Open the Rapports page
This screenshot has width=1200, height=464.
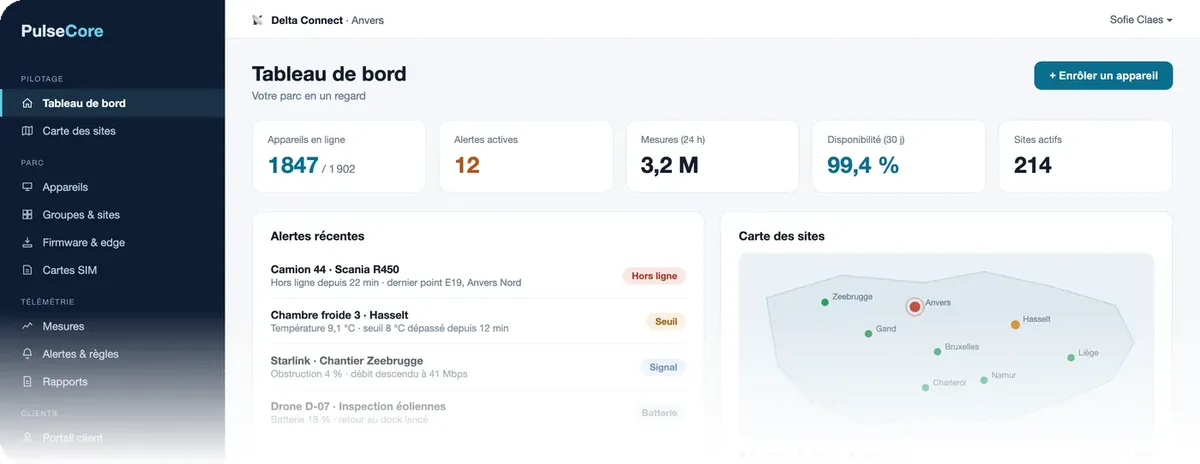tap(112, 382)
